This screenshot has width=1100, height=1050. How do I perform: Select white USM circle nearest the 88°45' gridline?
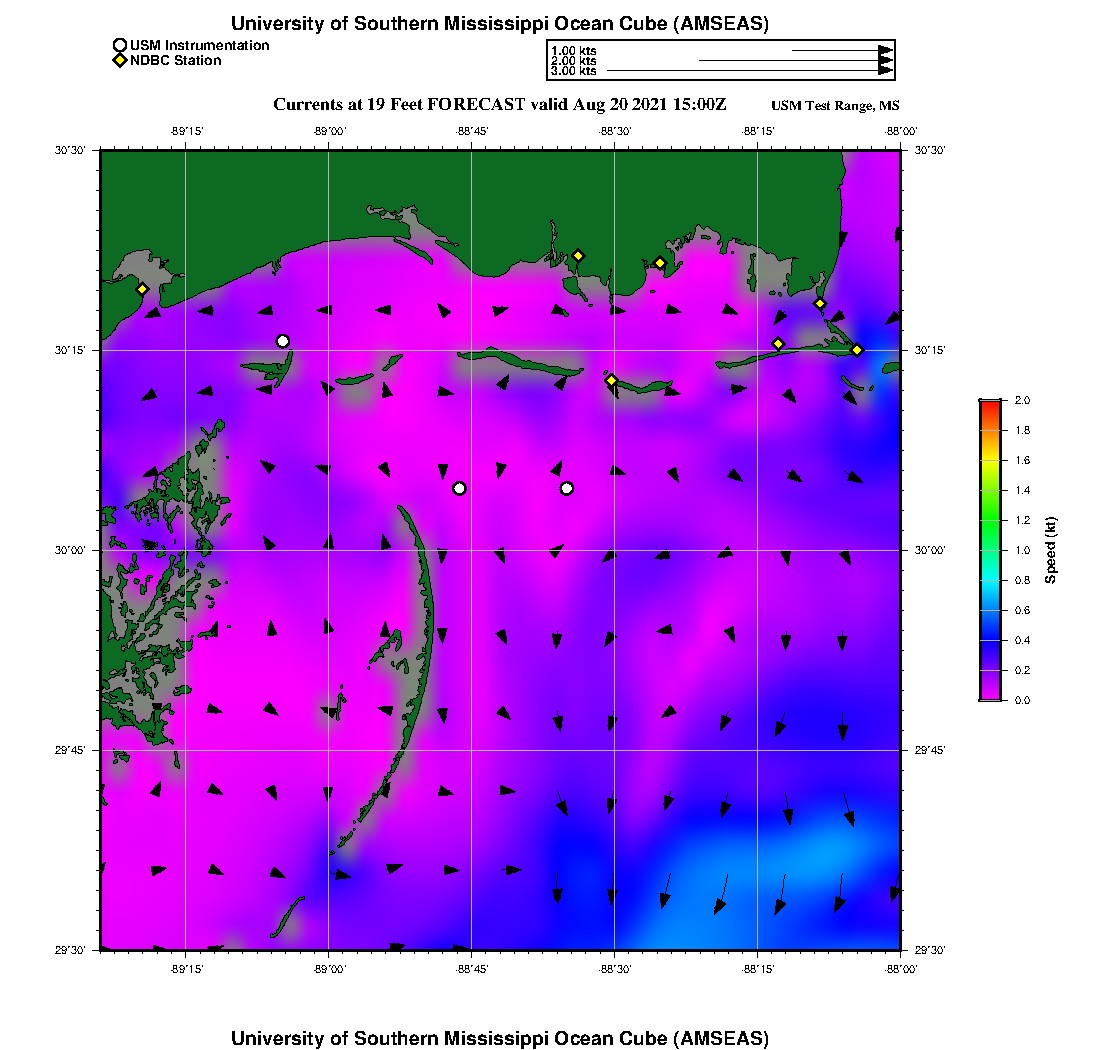[x=459, y=488]
